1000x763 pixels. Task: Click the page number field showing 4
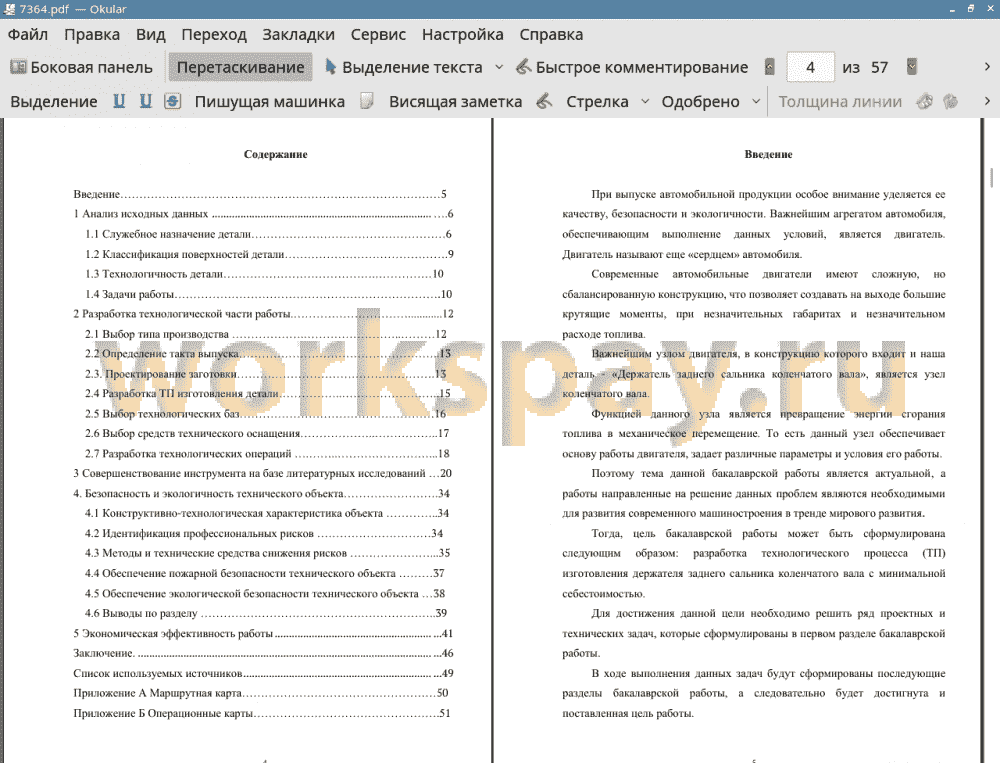pos(811,67)
